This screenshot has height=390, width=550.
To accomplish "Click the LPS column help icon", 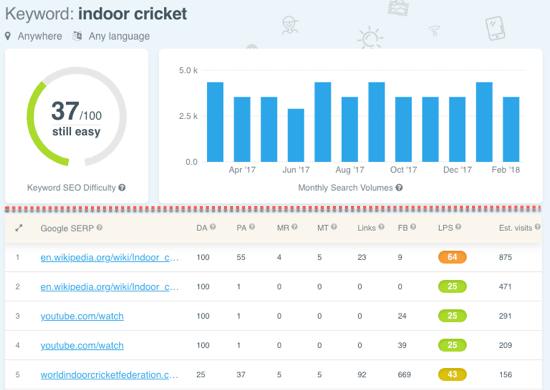I will point(458,227).
